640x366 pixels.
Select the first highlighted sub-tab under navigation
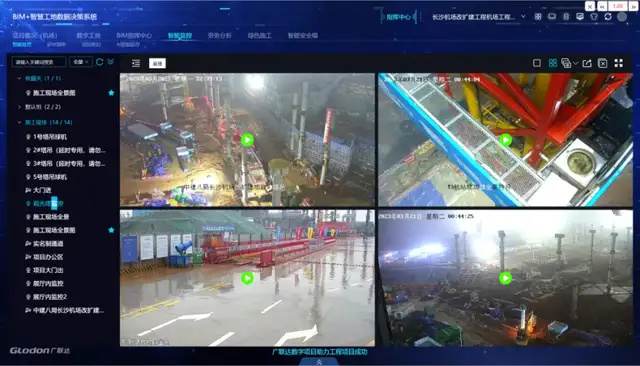[x=22, y=44]
